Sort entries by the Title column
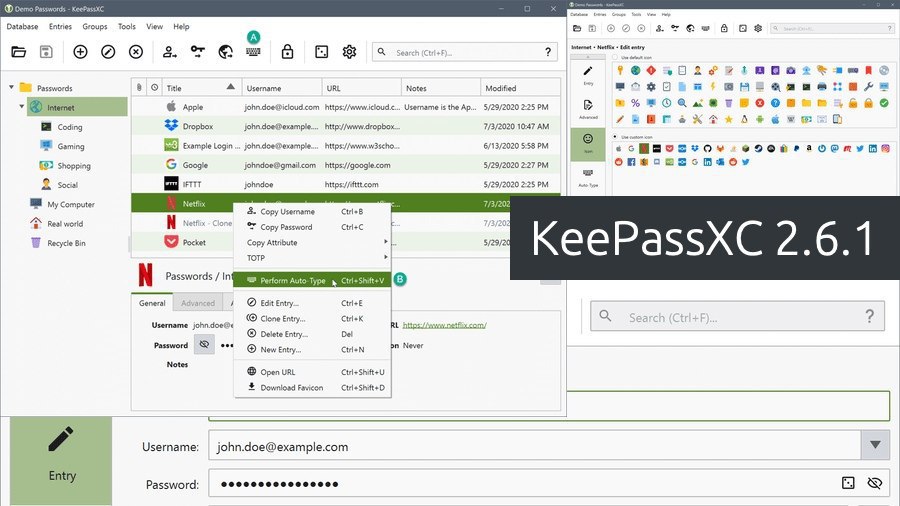 tap(200, 88)
